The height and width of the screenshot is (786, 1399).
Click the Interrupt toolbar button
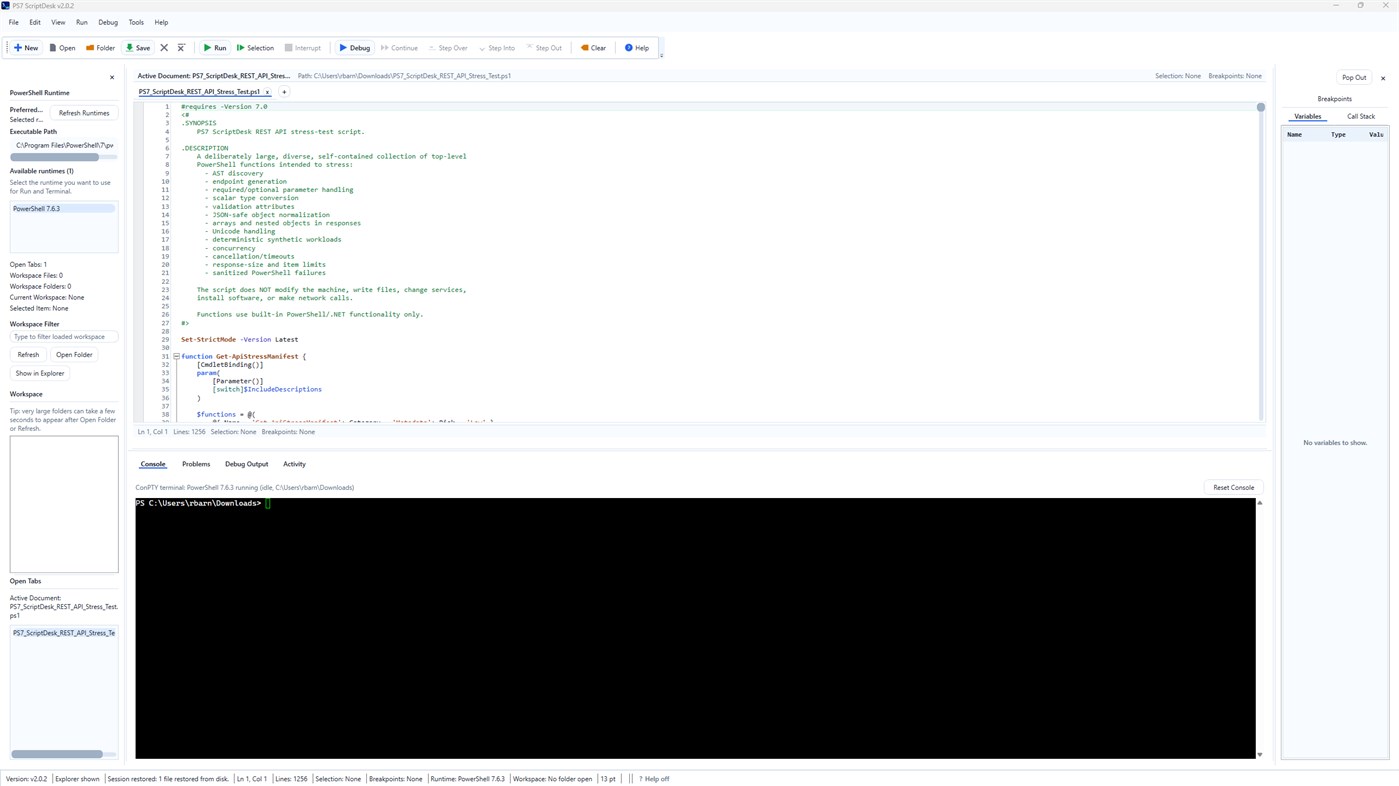(x=303, y=48)
